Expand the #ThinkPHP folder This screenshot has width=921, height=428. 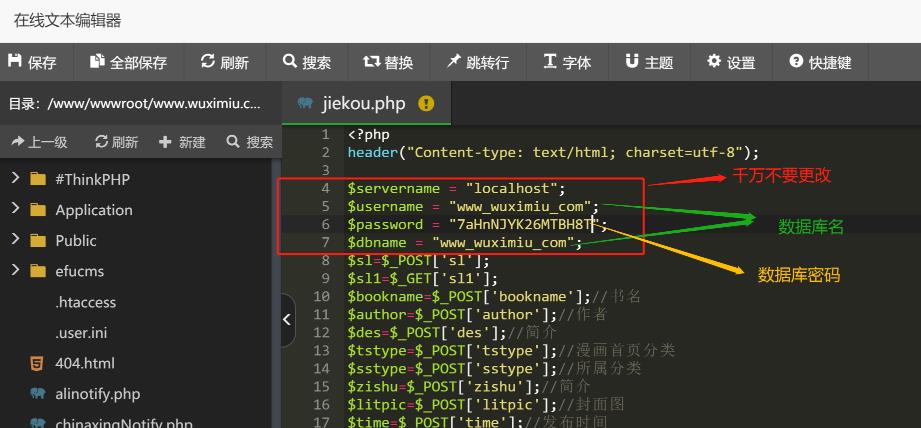15,179
